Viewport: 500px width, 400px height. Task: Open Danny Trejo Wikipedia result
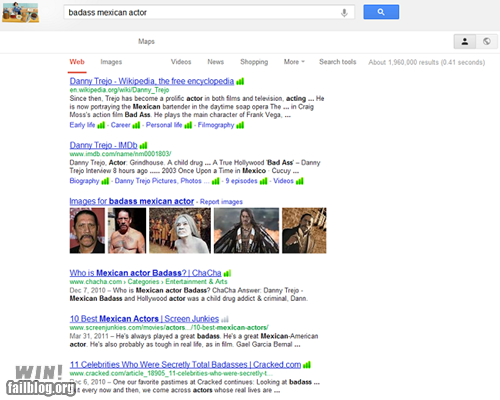(x=152, y=81)
